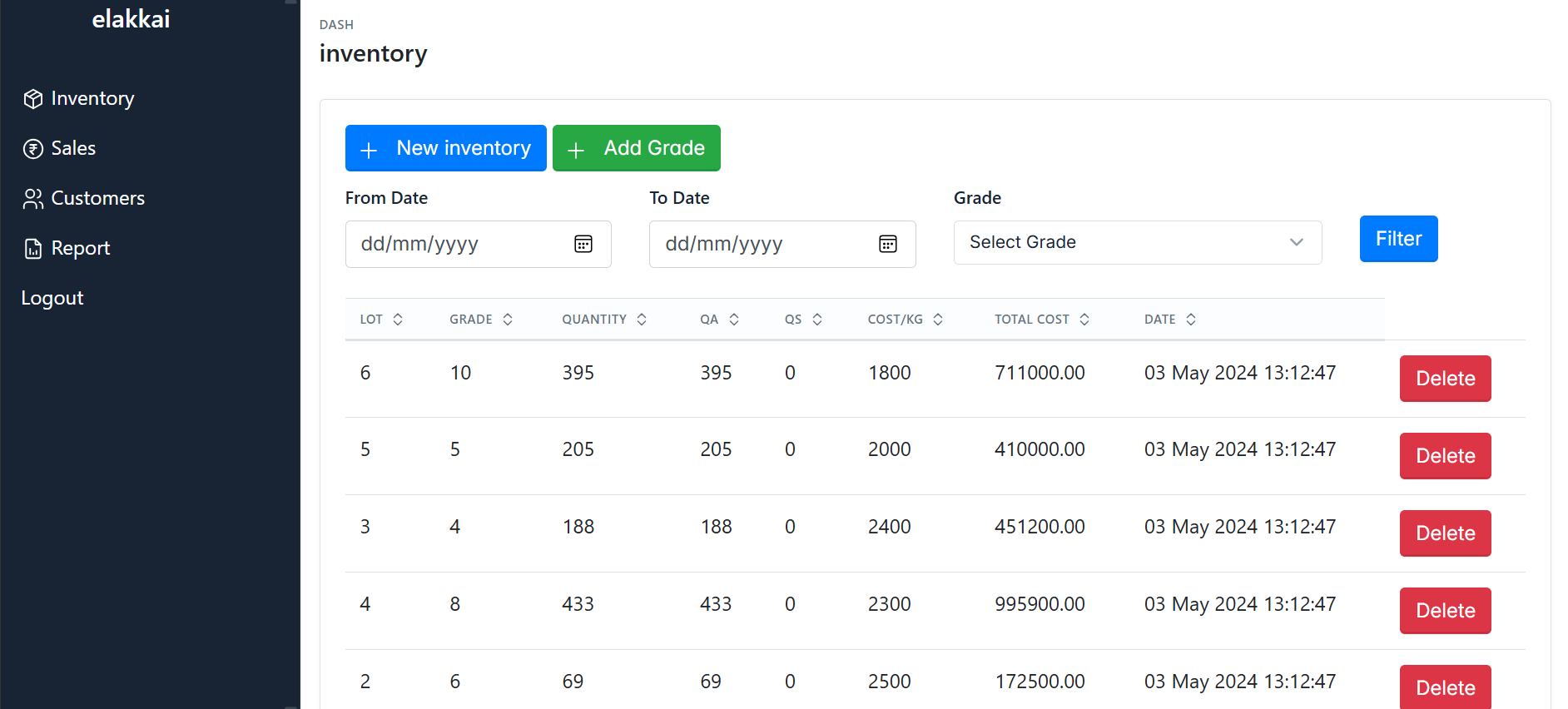Sort by GRADE column header

[x=471, y=320]
